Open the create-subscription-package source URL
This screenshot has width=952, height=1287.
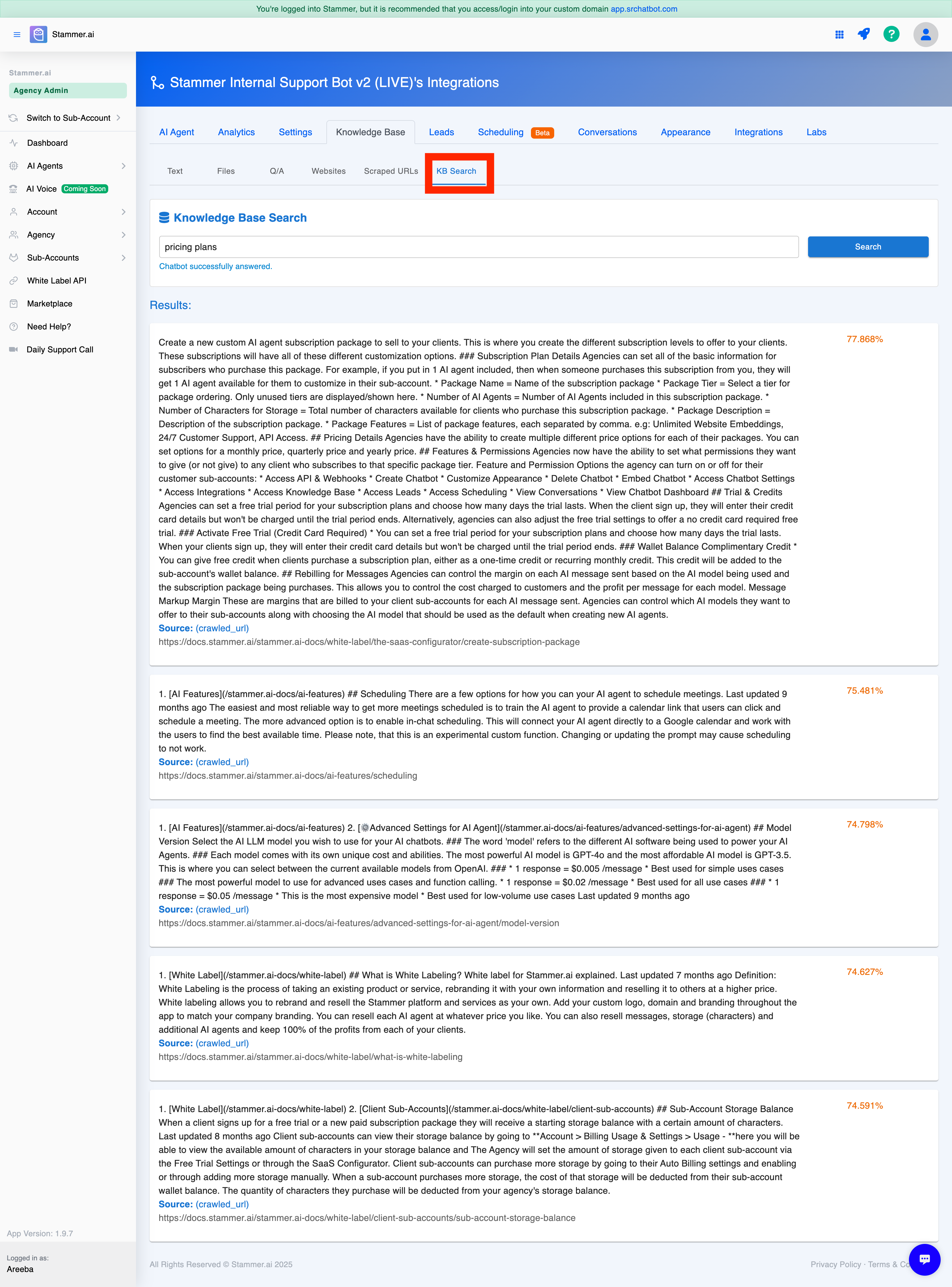click(x=369, y=642)
